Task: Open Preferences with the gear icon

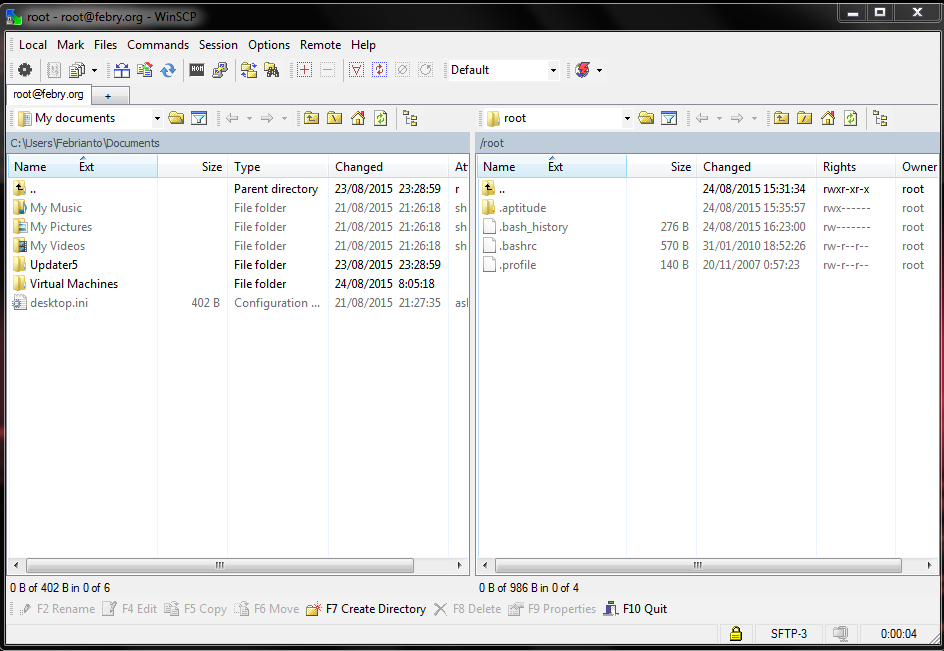Action: (x=25, y=70)
